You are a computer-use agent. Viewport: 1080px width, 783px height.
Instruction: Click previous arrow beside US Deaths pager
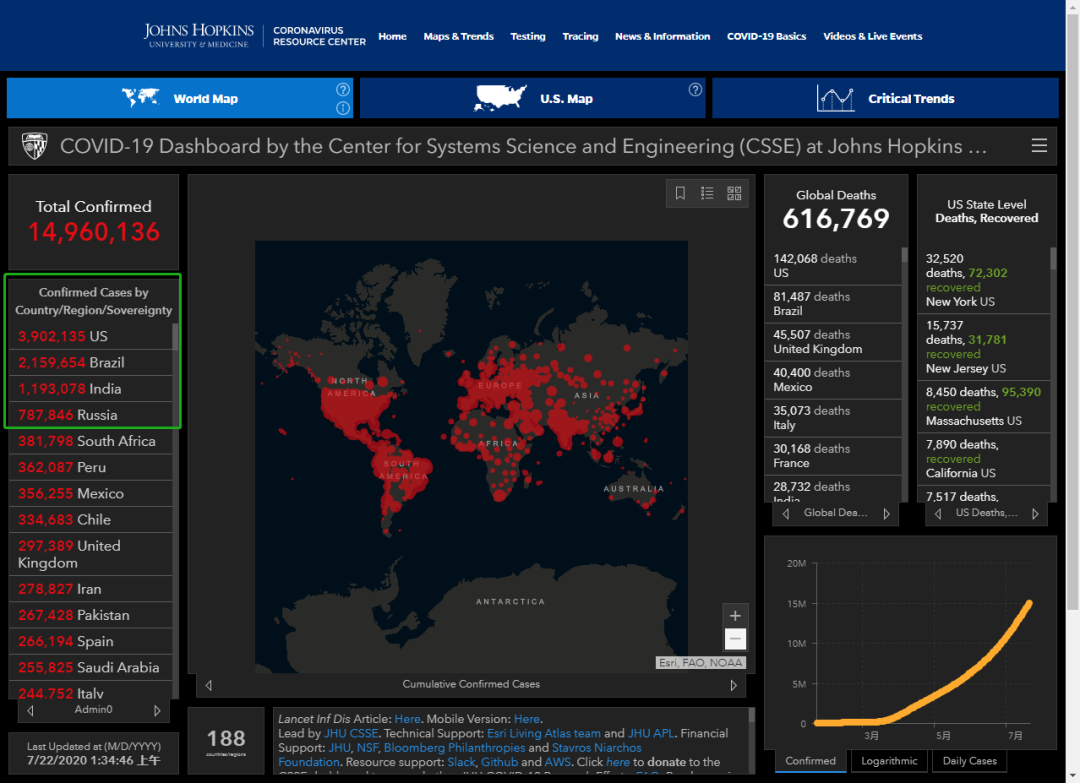click(937, 514)
